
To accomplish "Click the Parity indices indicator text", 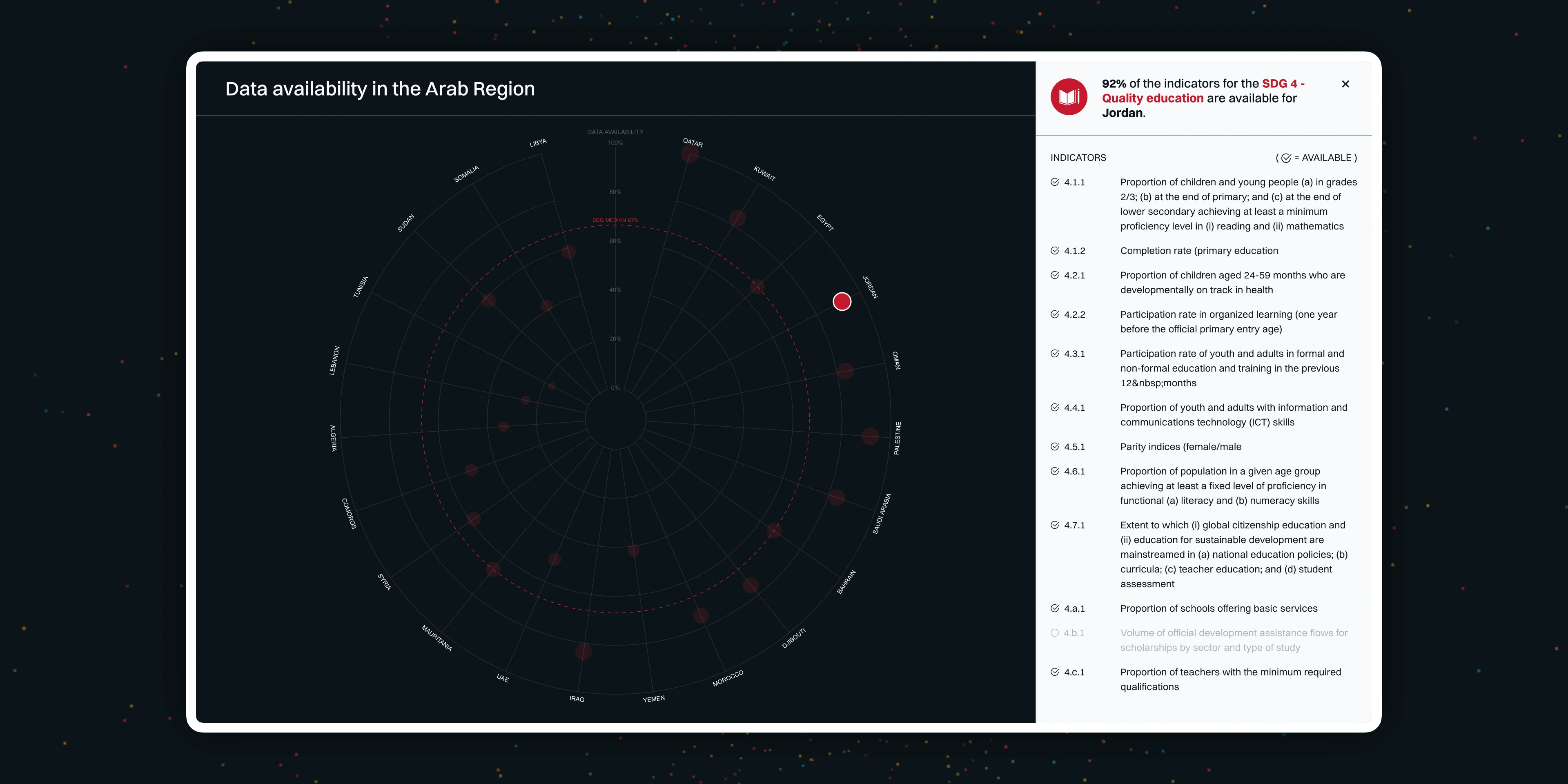I will (1180, 447).
